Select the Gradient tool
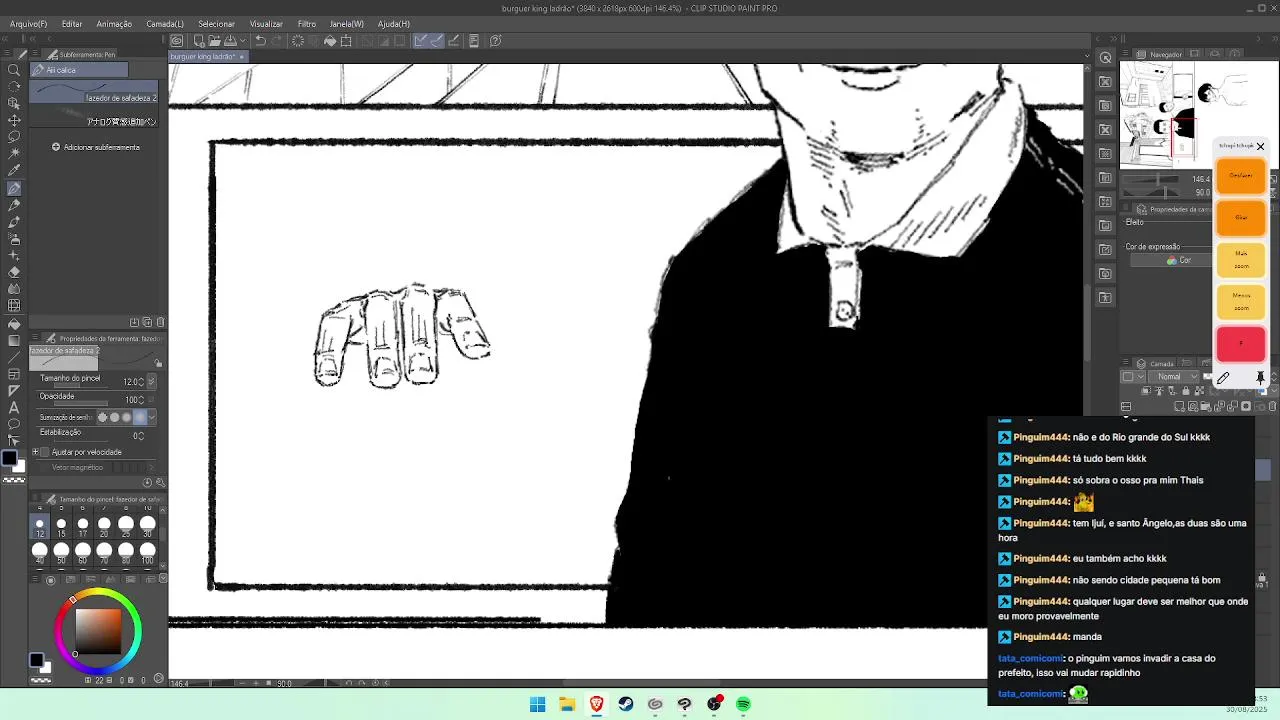 (14, 340)
